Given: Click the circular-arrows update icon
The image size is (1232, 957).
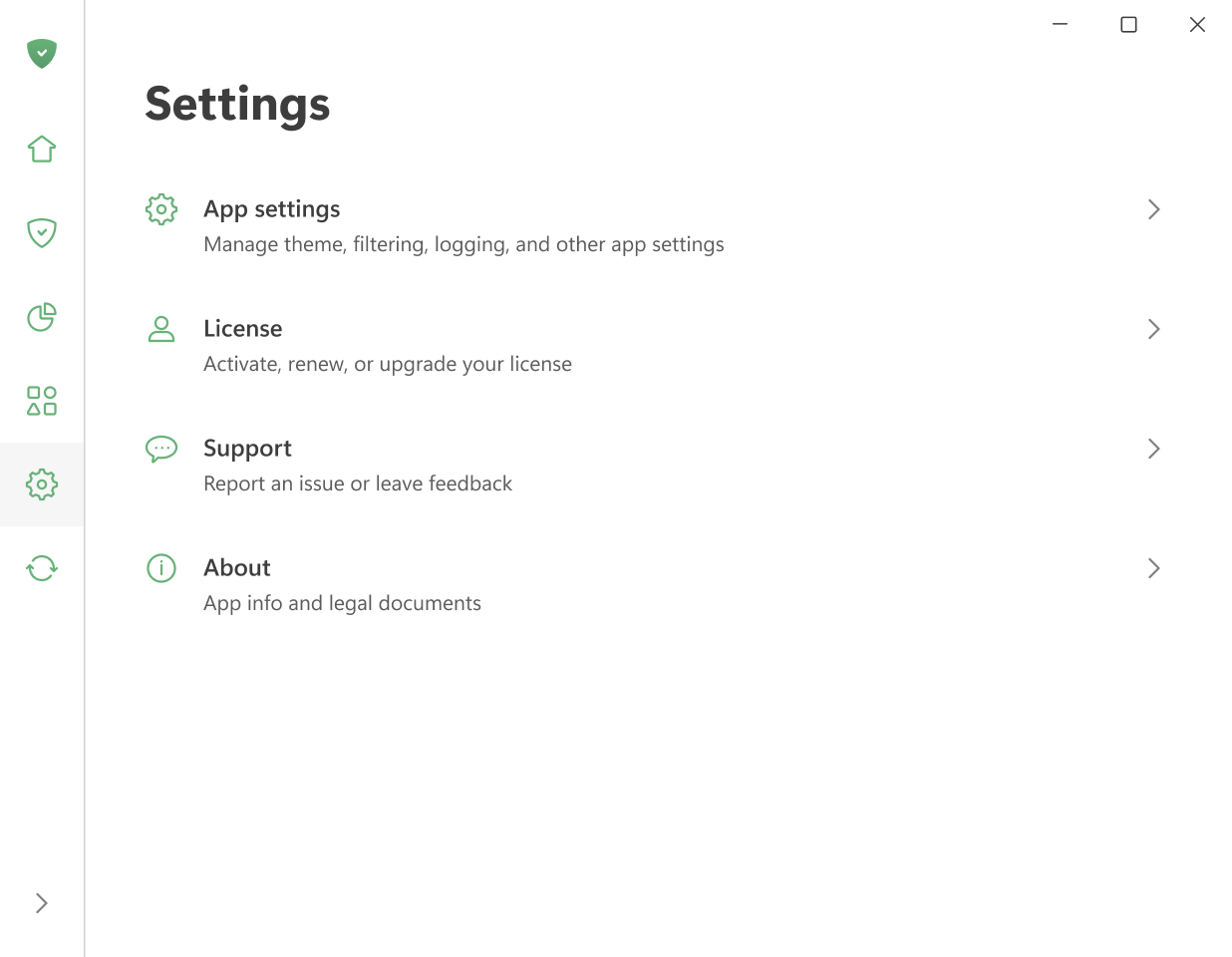Looking at the screenshot, I should coord(42,568).
